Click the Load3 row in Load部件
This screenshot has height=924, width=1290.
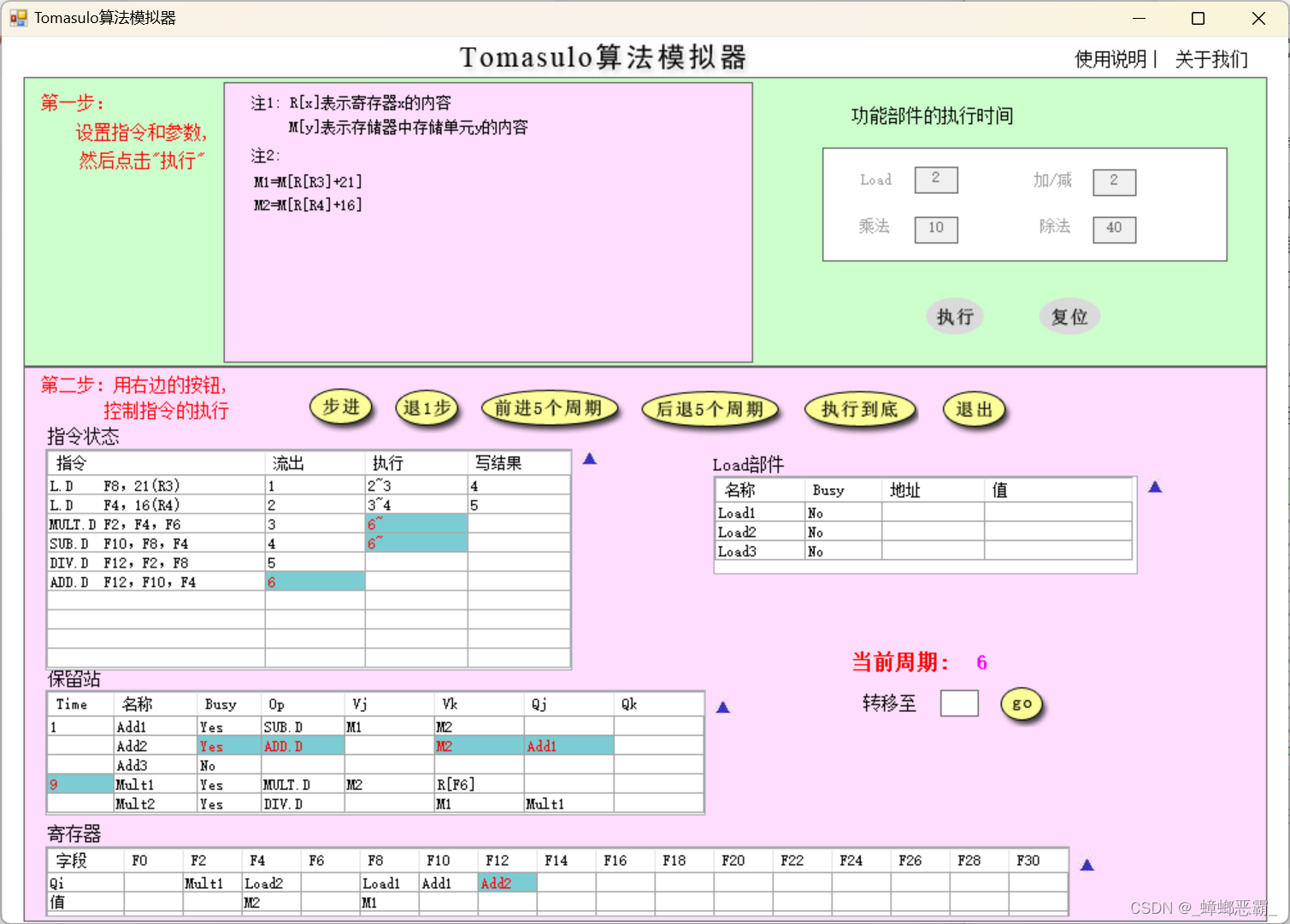[923, 551]
